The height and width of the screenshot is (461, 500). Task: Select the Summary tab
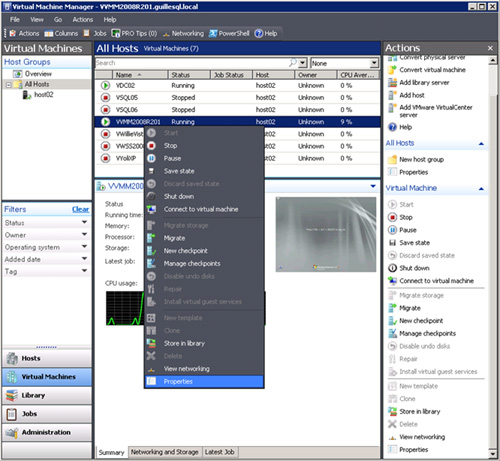[x=111, y=452]
